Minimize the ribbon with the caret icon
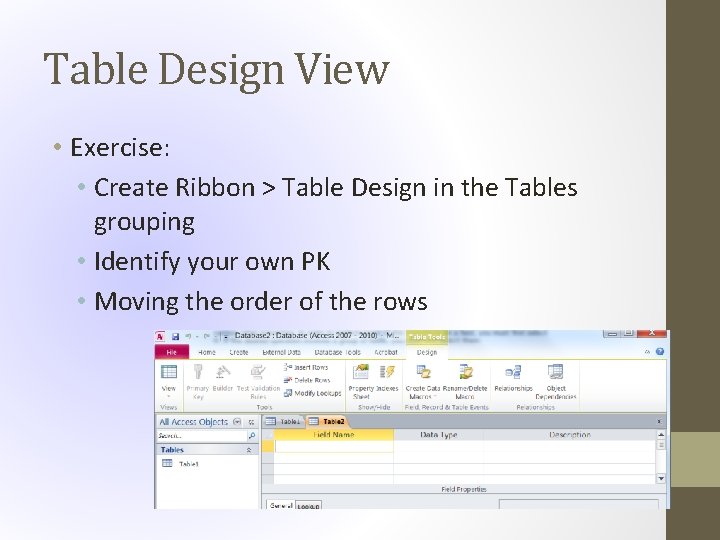Screen dimensions: 720x540 [647, 352]
